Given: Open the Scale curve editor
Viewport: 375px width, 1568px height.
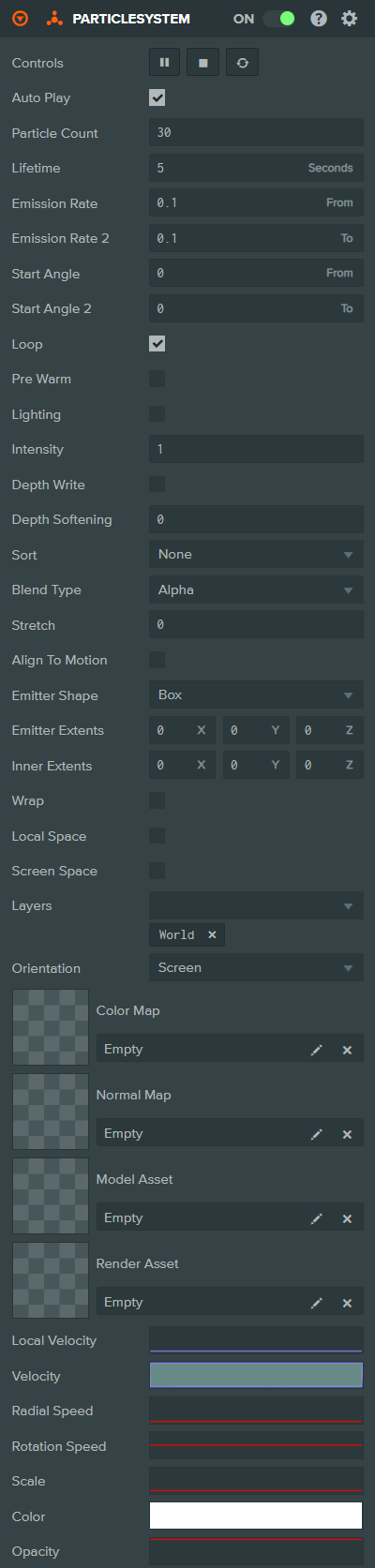Looking at the screenshot, I should pos(256,1481).
